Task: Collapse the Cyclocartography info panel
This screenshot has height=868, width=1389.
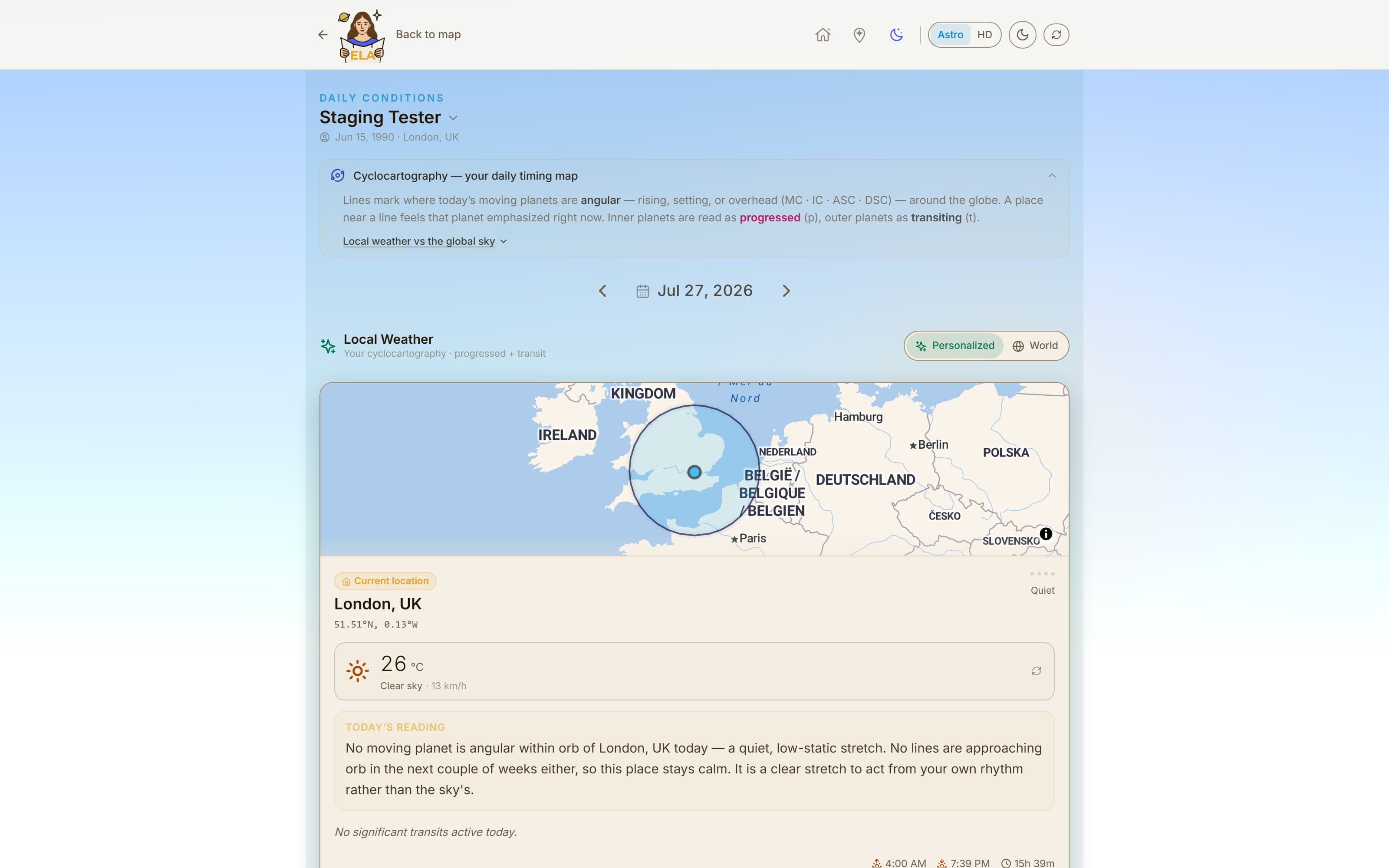Action: (1051, 176)
